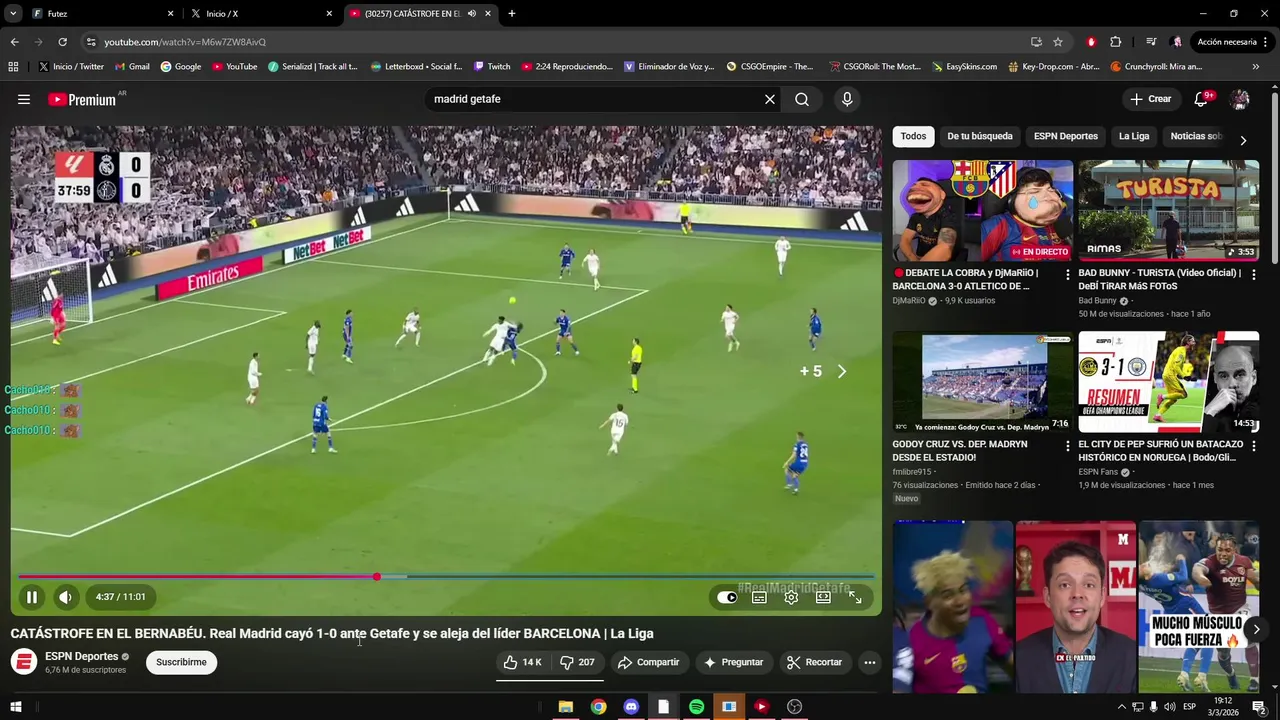Clear the search text with X
This screenshot has width=1280, height=720.
click(x=769, y=99)
